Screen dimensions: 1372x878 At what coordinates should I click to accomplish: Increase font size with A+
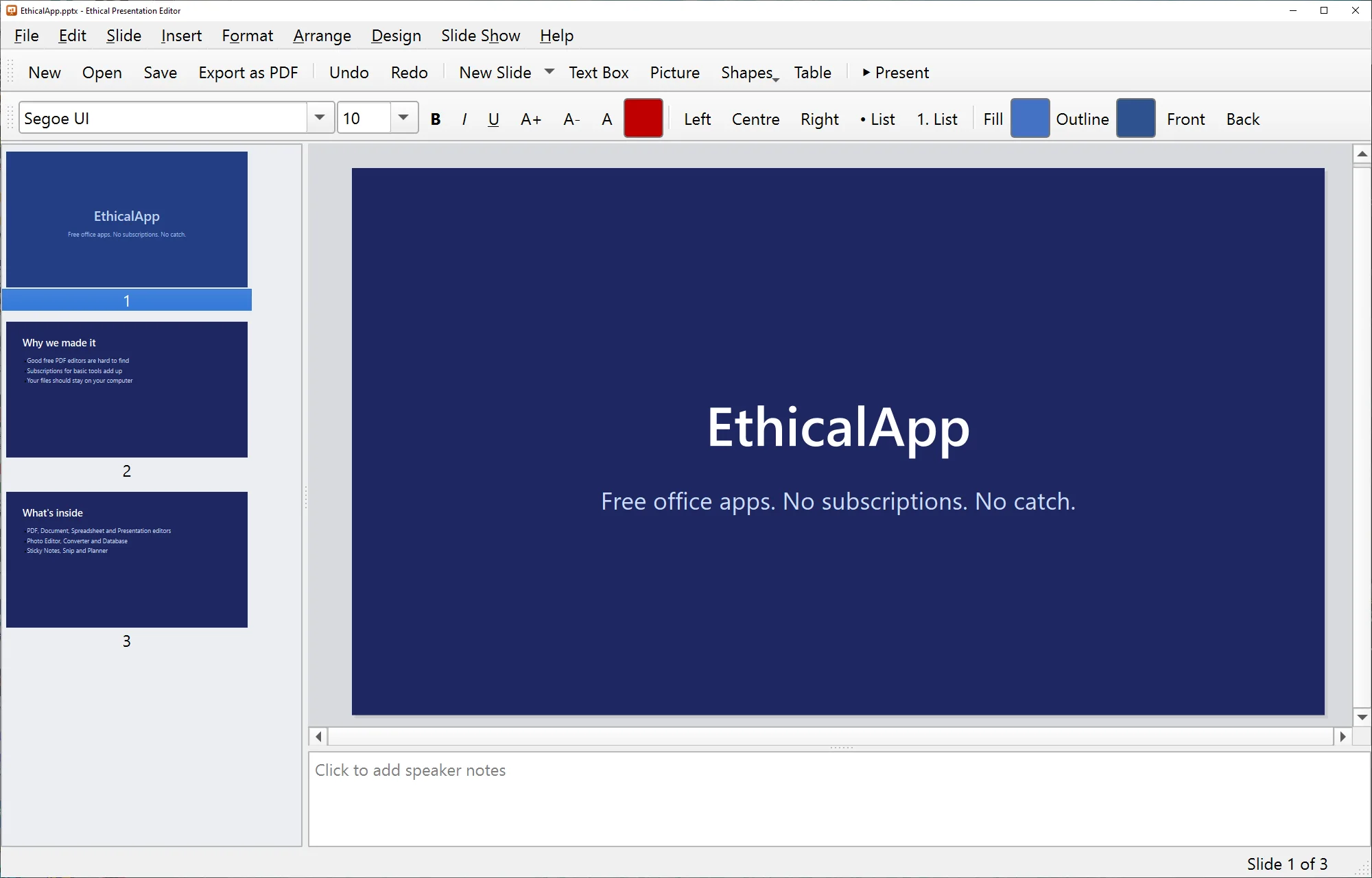[531, 119]
